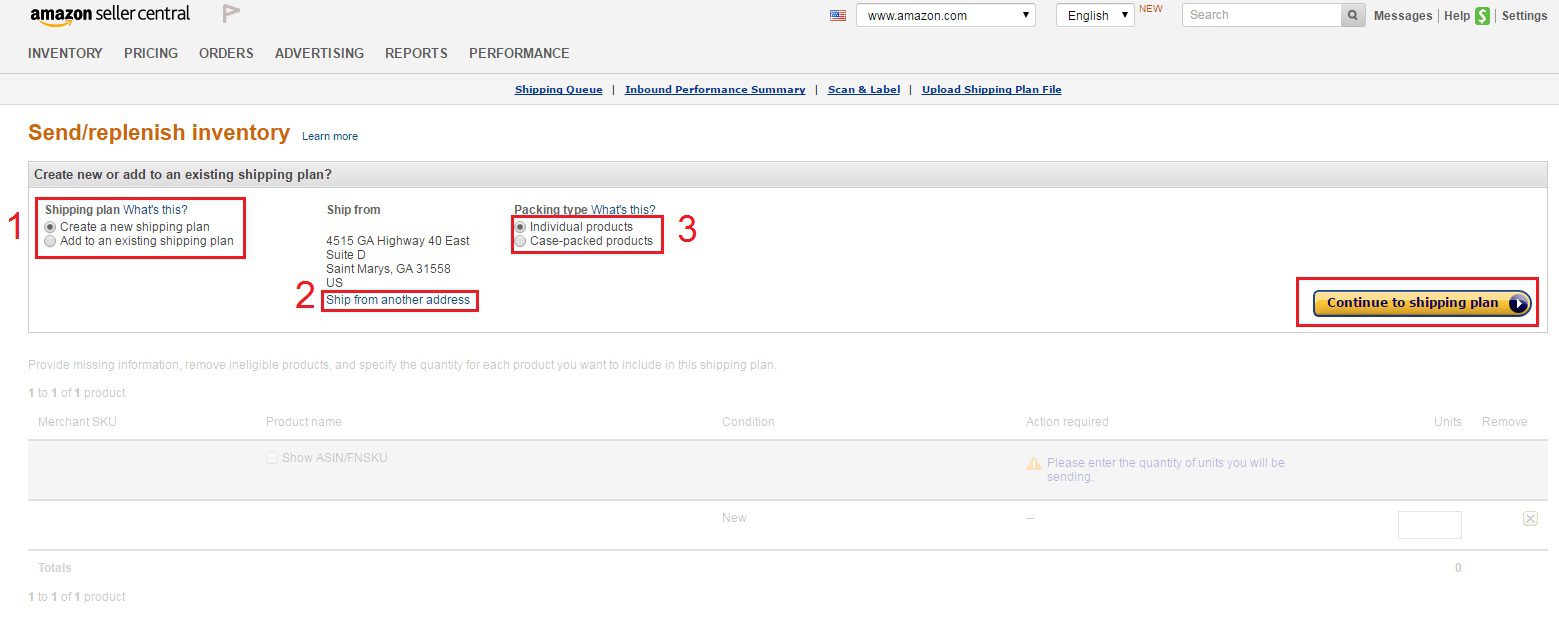1559x636 pixels.
Task: Open the PERFORMANCE menu
Action: [x=519, y=53]
